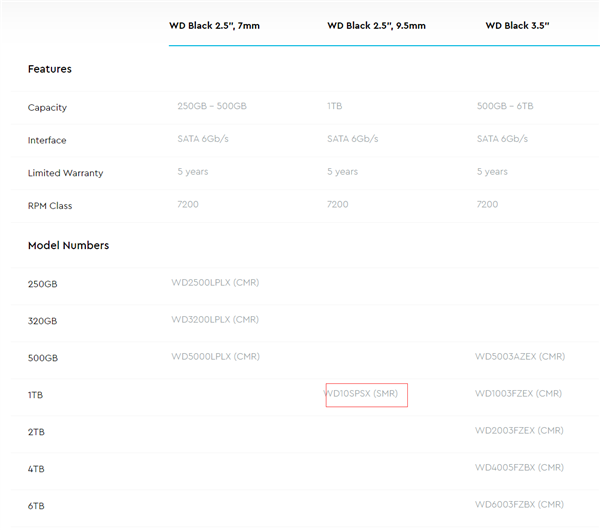The width and height of the screenshot is (600, 530).
Task: Click the 250GB – 500GB capacity value
Action: pyautogui.click(x=212, y=106)
